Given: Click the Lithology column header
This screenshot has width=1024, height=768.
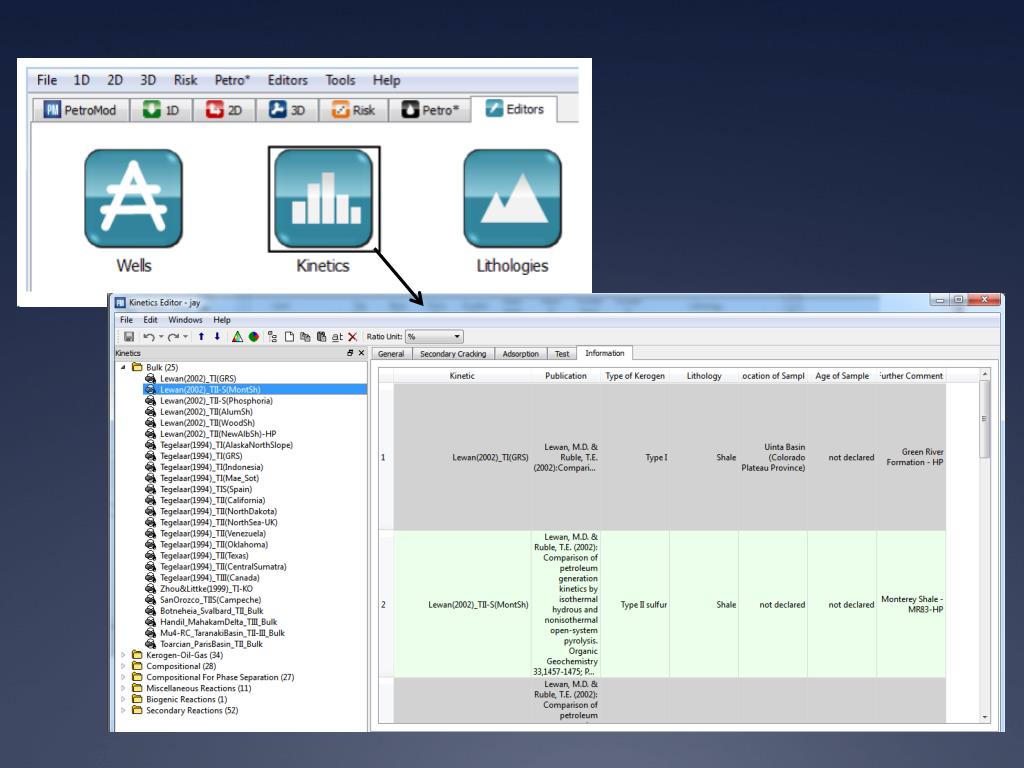Looking at the screenshot, I should tap(704, 376).
